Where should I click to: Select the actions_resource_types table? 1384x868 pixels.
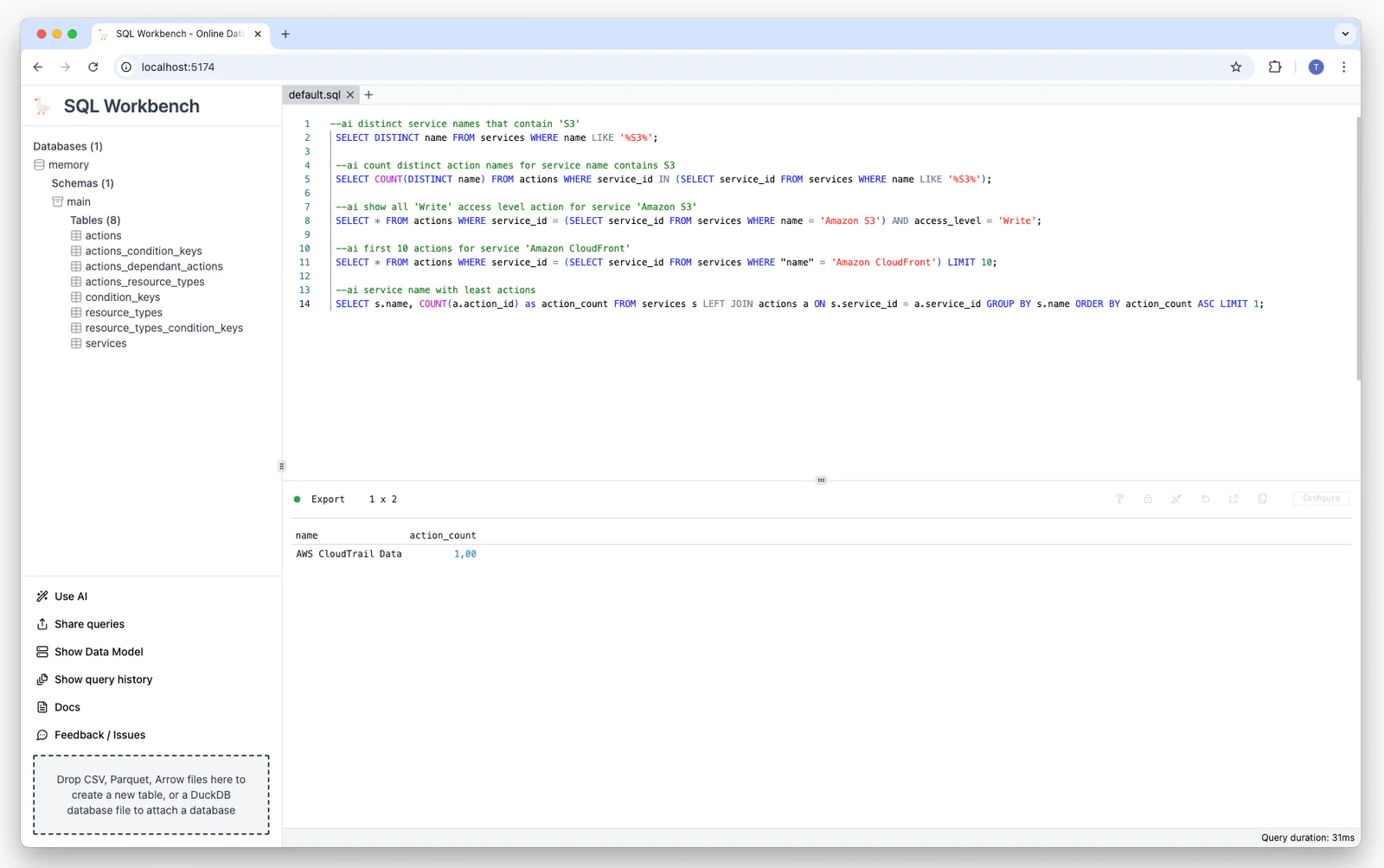[144, 282]
